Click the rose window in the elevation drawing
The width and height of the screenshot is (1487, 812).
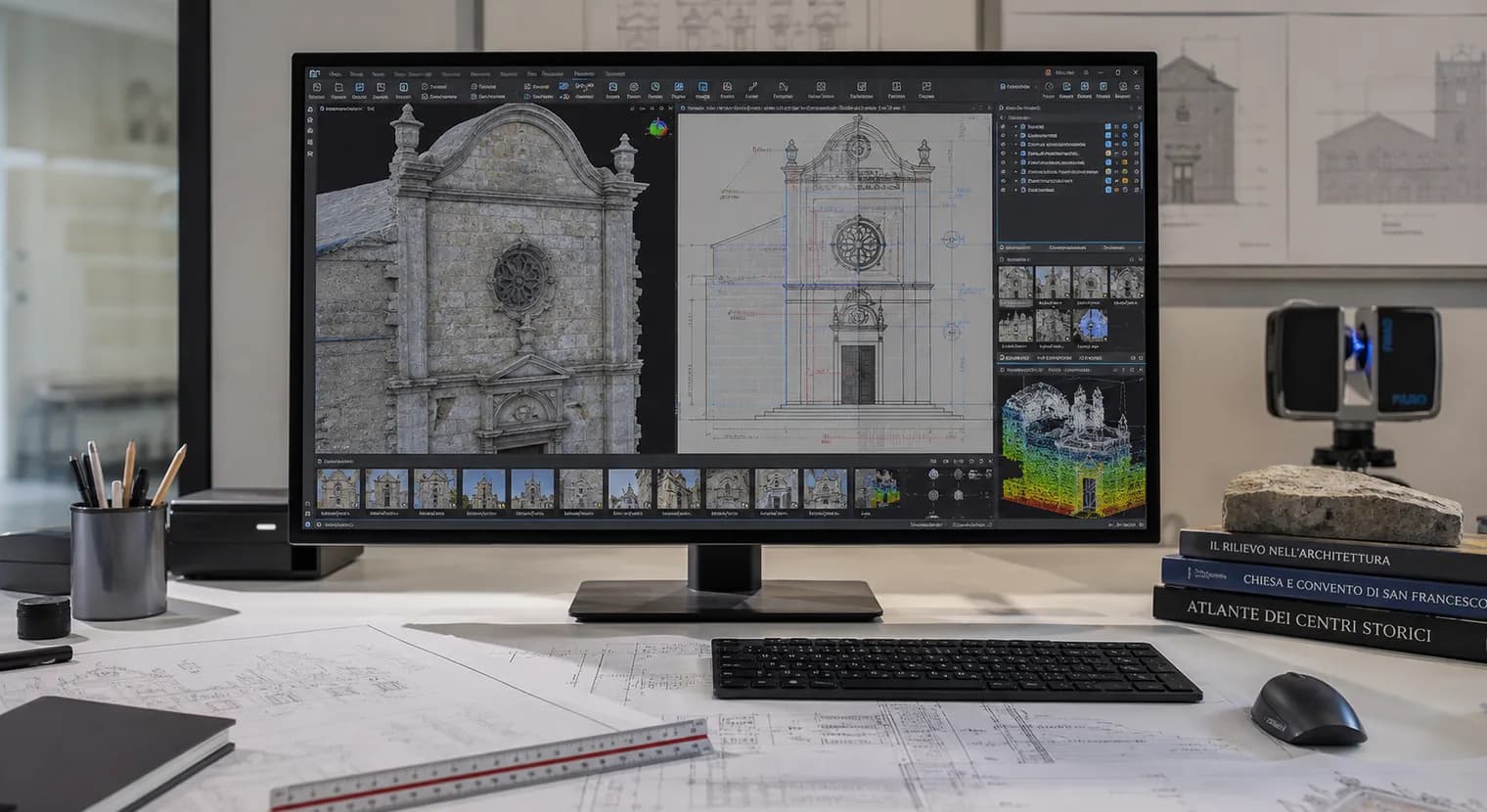(857, 245)
